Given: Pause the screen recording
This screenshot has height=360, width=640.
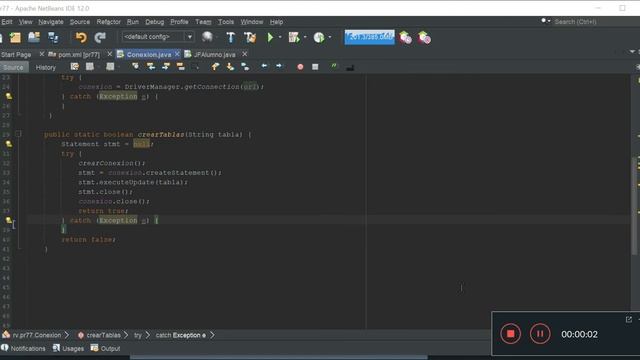Looking at the screenshot, I should tap(540, 334).
